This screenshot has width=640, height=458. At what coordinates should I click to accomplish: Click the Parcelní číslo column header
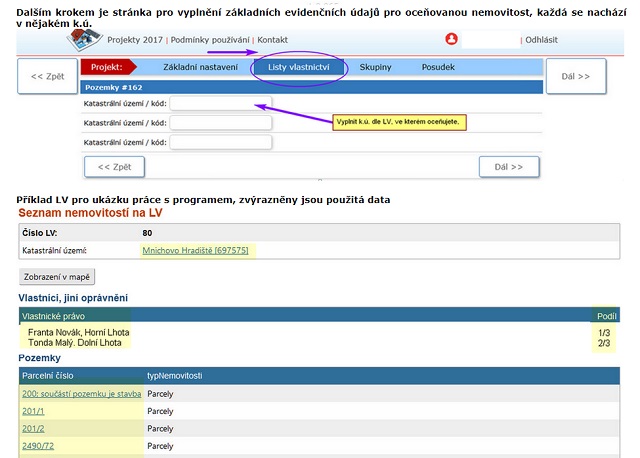[x=48, y=376]
